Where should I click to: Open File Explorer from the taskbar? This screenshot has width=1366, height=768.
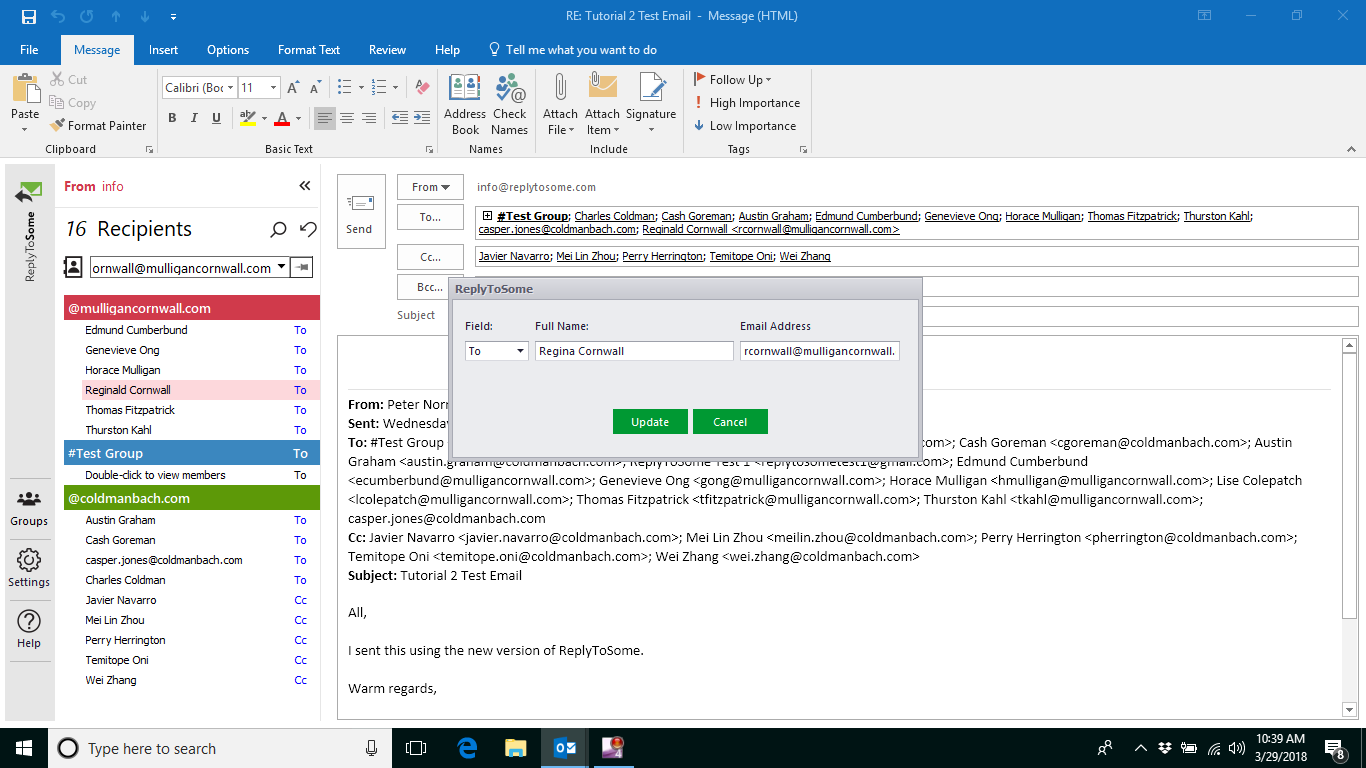point(515,748)
